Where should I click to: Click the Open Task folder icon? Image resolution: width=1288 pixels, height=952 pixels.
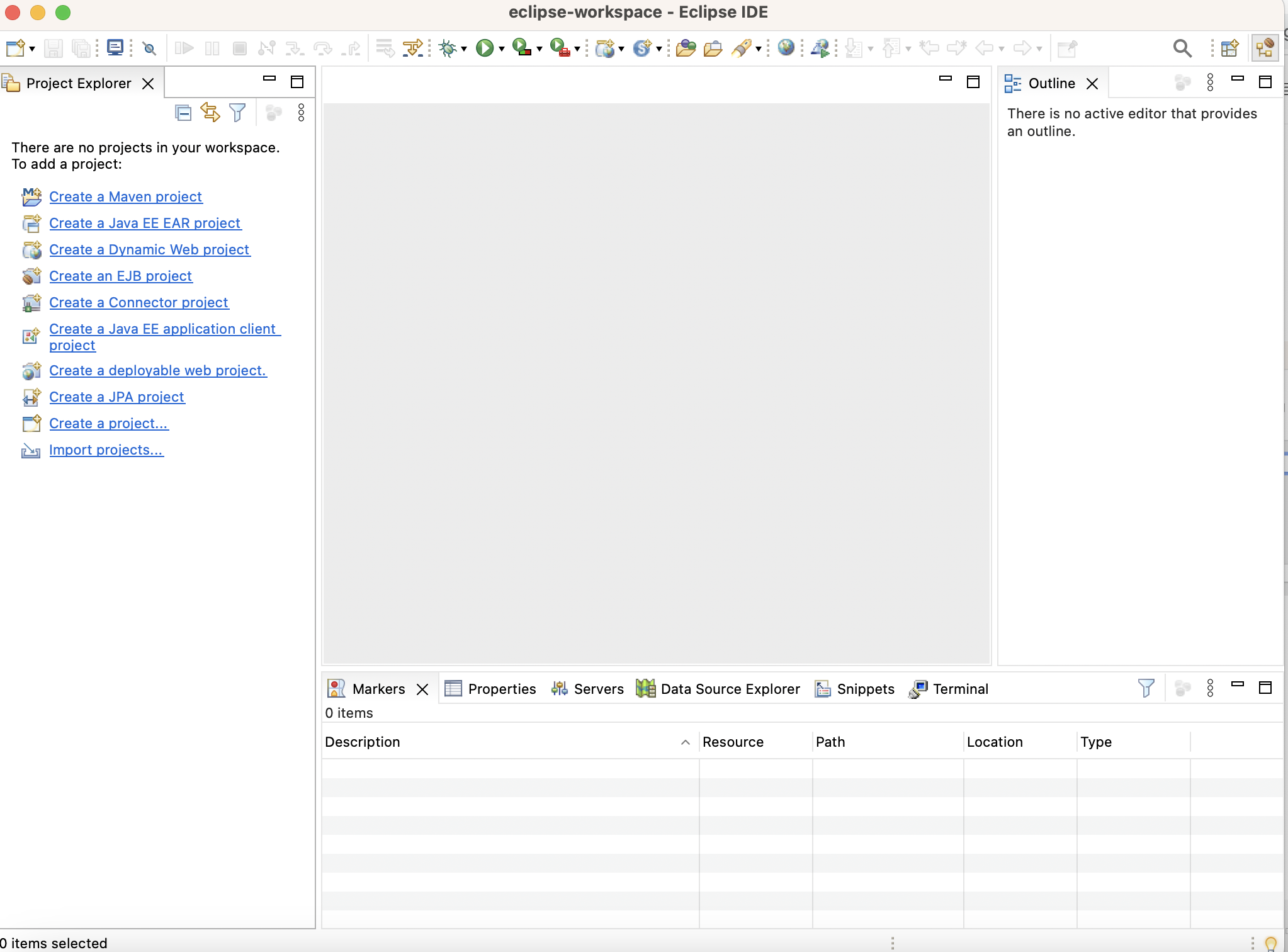[713, 48]
